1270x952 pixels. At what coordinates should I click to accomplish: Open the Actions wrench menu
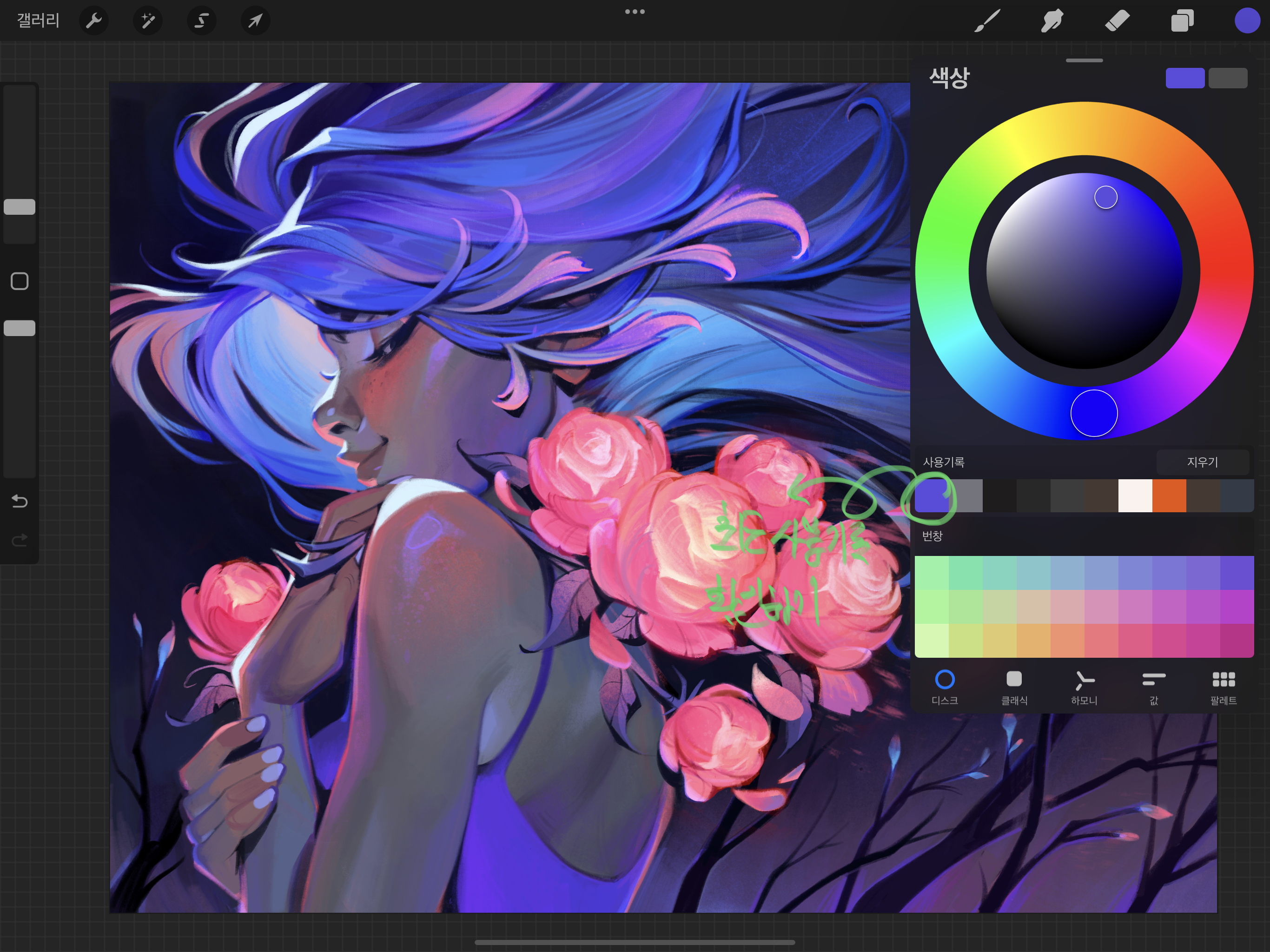point(93,21)
